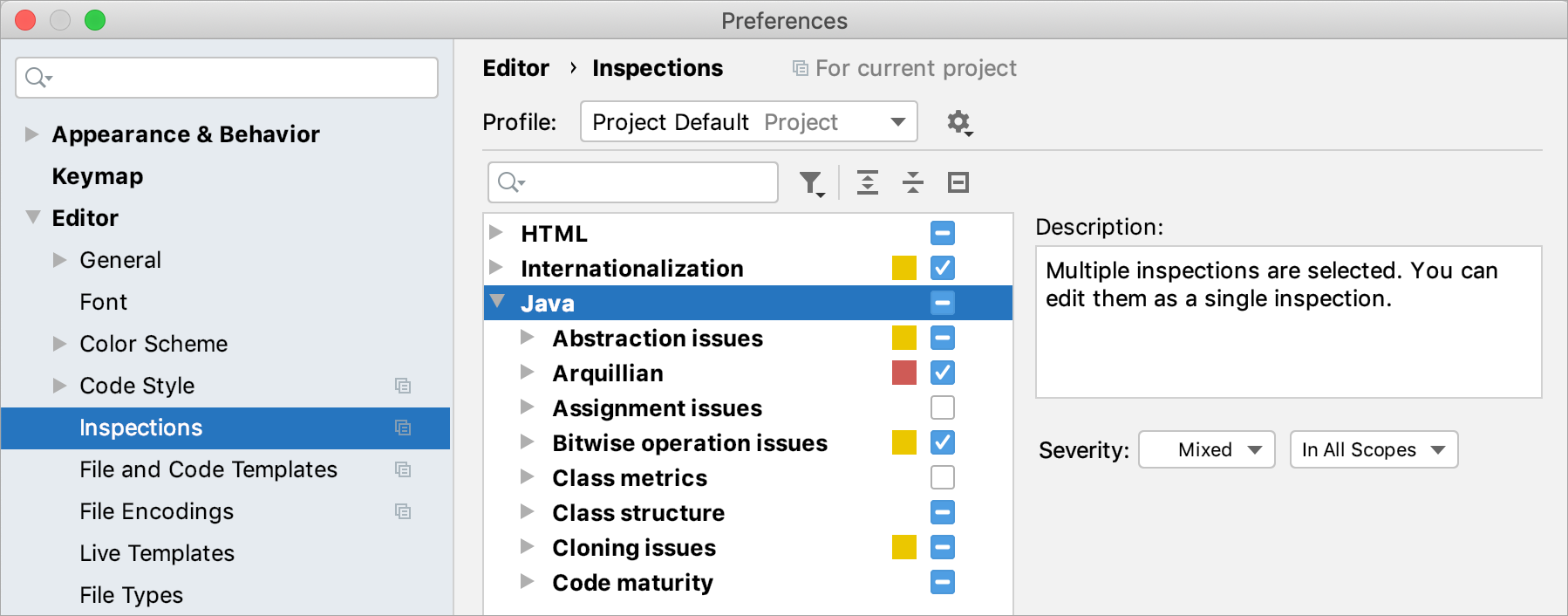Open the Profile Project Default dropdown
Screen dimensions: 1568x616
(749, 121)
